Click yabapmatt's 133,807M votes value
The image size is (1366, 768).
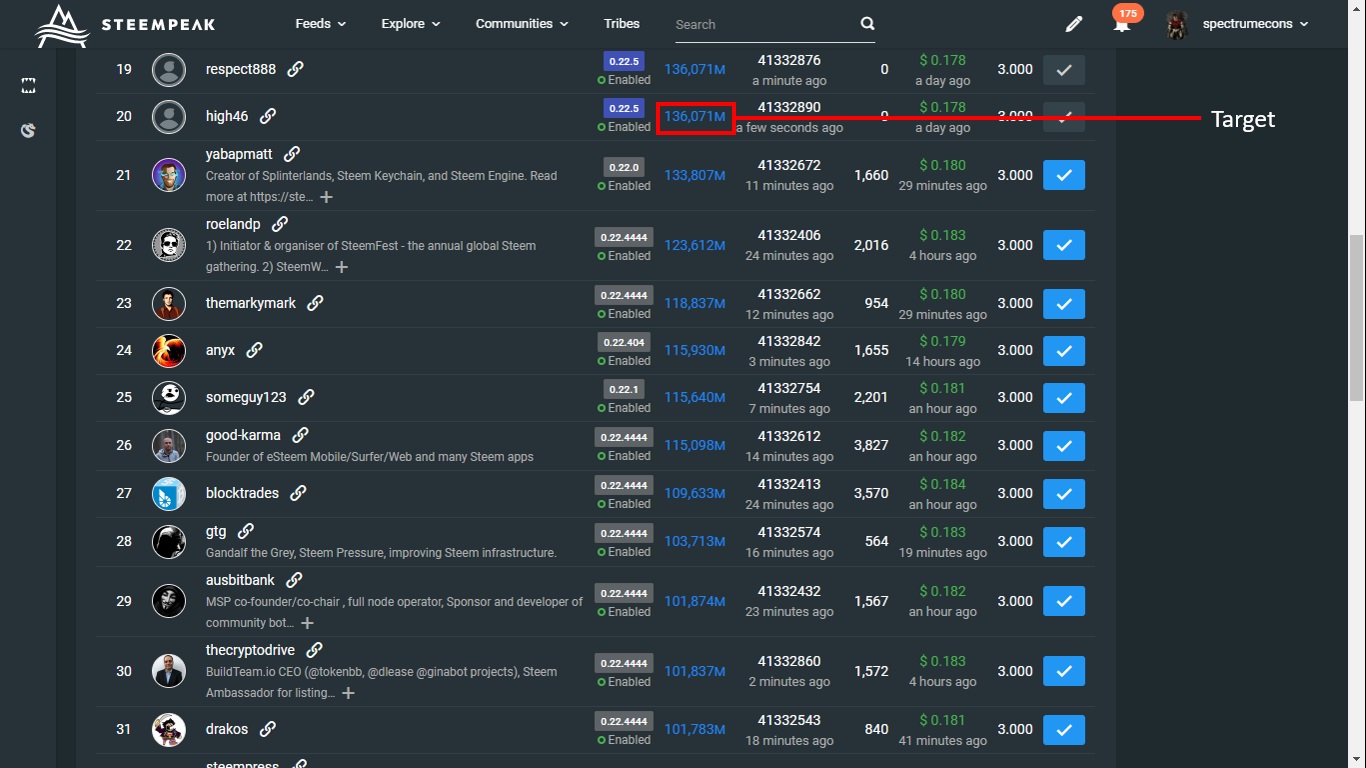click(695, 175)
